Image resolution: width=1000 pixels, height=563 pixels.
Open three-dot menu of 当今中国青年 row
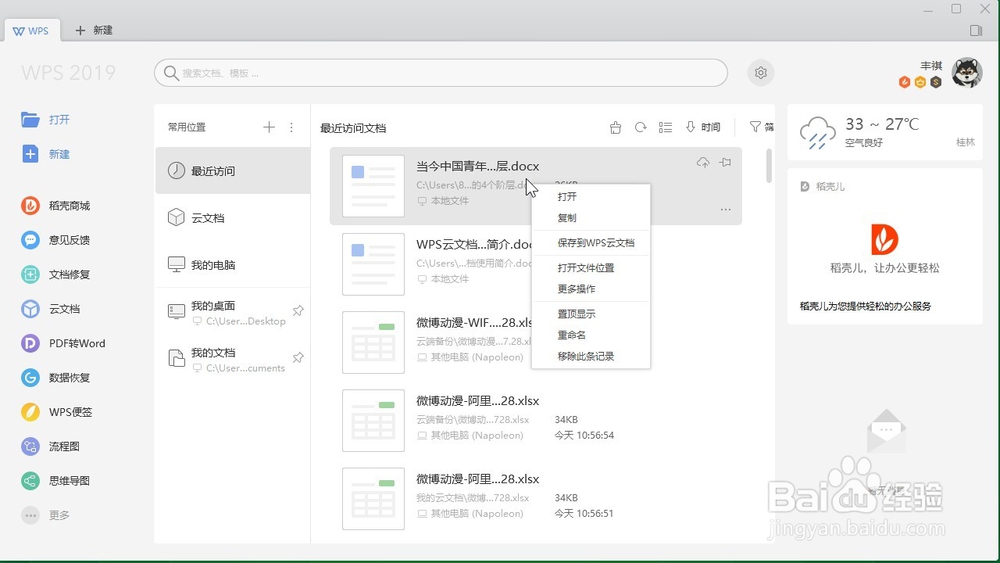(725, 209)
